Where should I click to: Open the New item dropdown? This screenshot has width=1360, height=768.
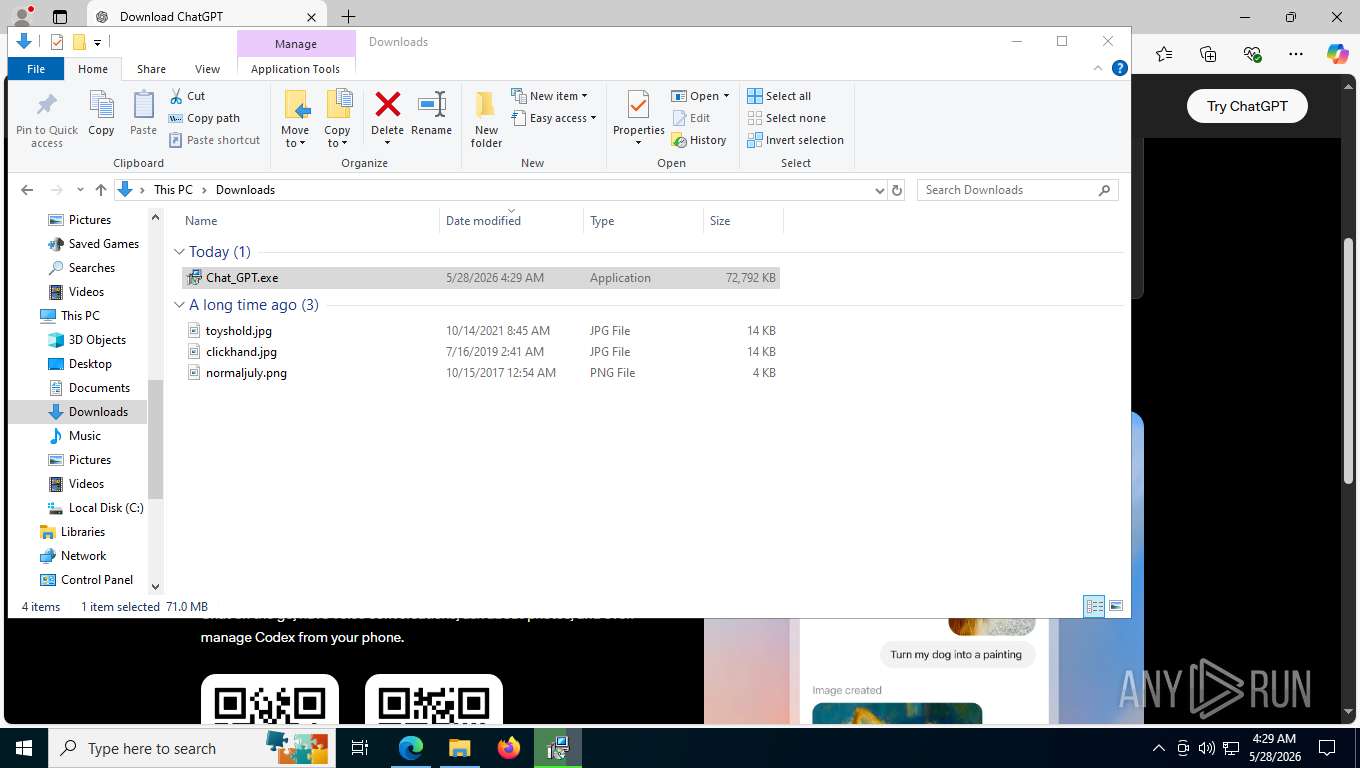(549, 96)
